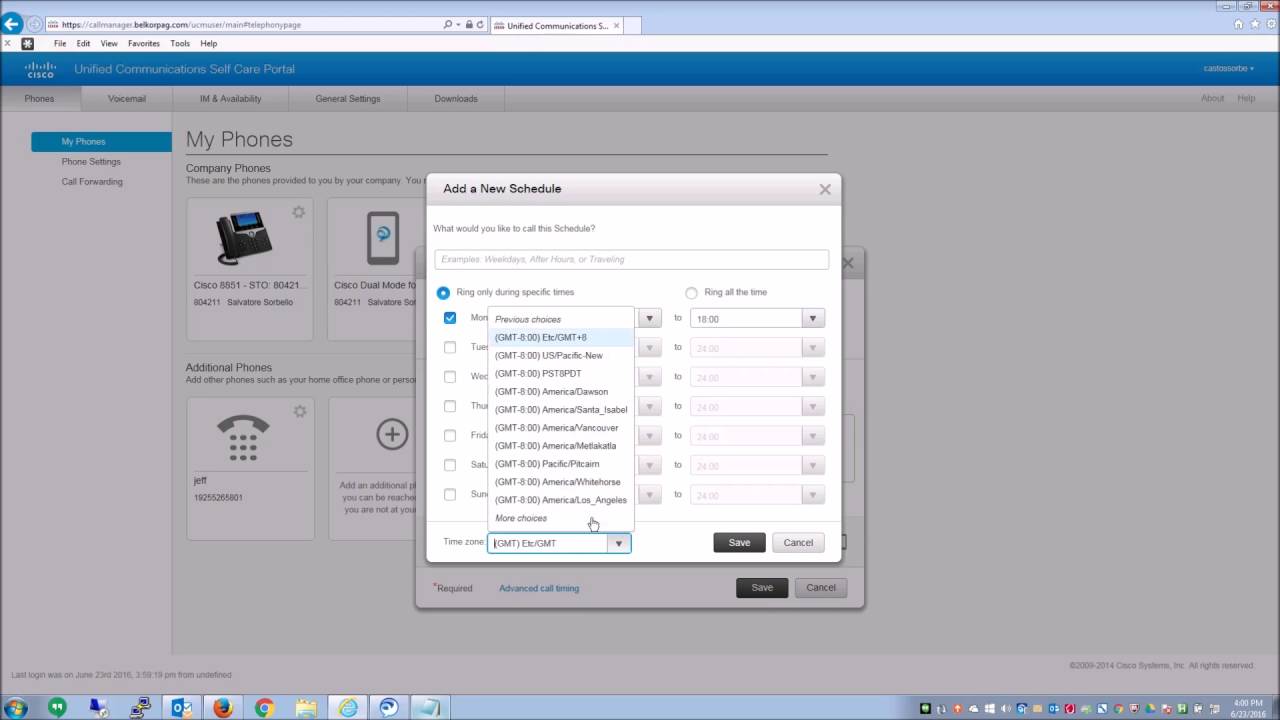
Task: Open the notepad app in taskbar
Action: 430,708
